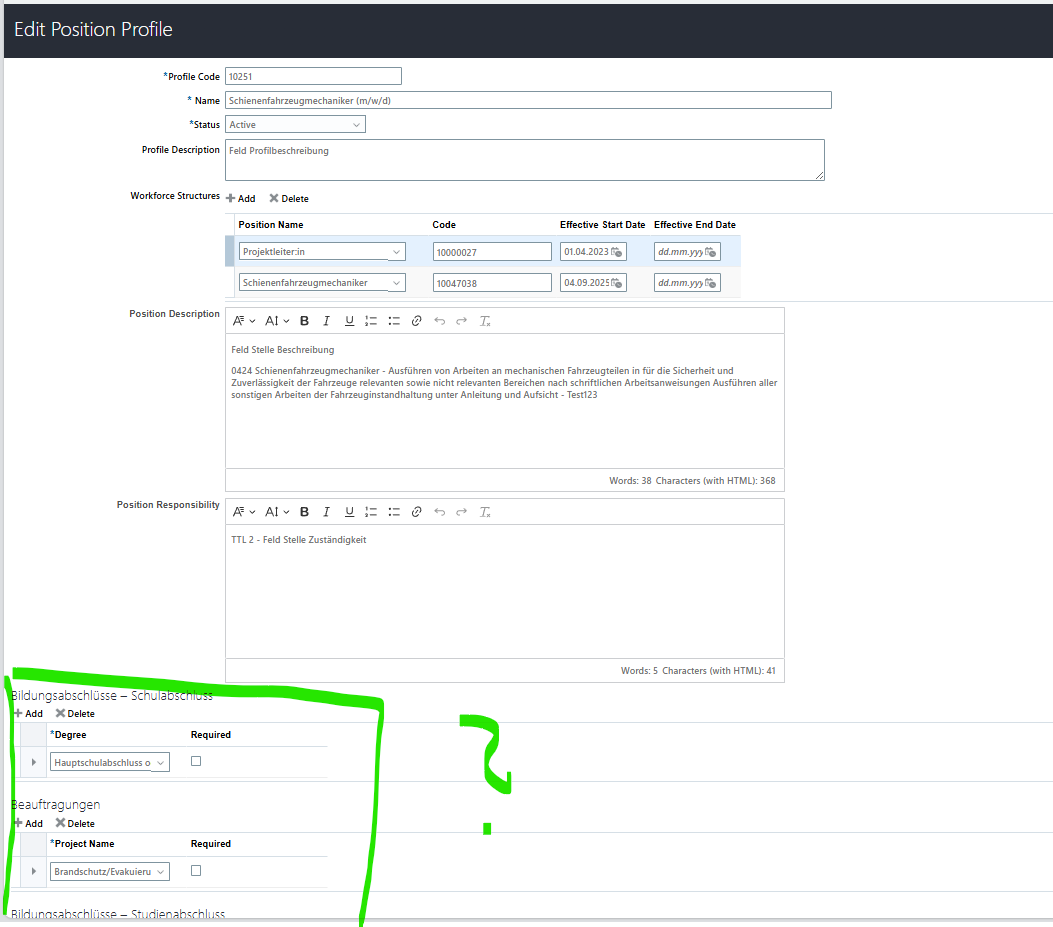1053x927 pixels.
Task: Open Schienenfahrzeugmechaniker position name dropdown
Action: [322, 282]
